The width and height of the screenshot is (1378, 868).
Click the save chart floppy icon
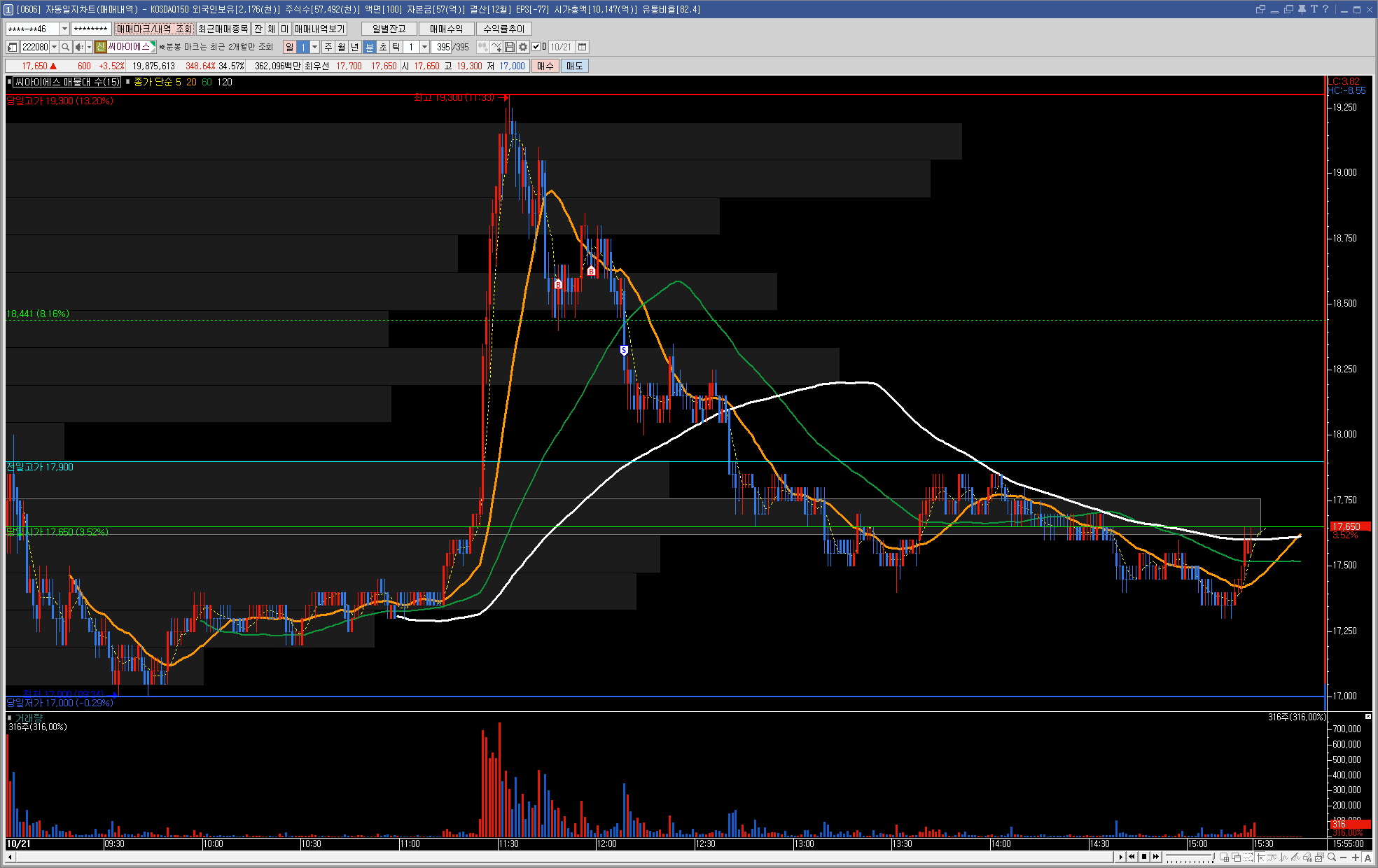click(510, 47)
